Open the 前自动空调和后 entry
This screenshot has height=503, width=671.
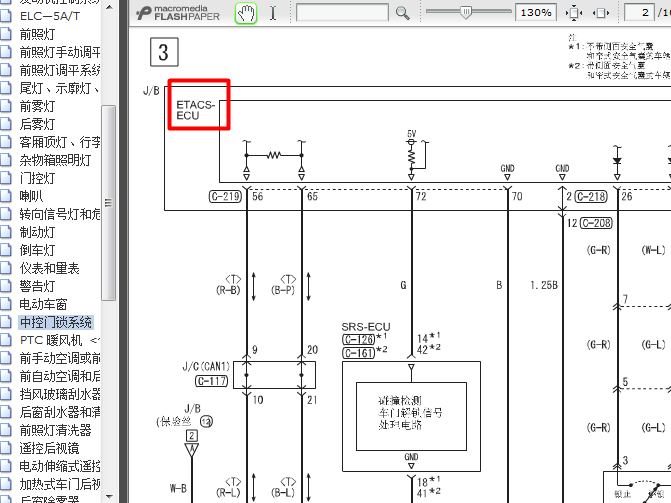click(60, 376)
